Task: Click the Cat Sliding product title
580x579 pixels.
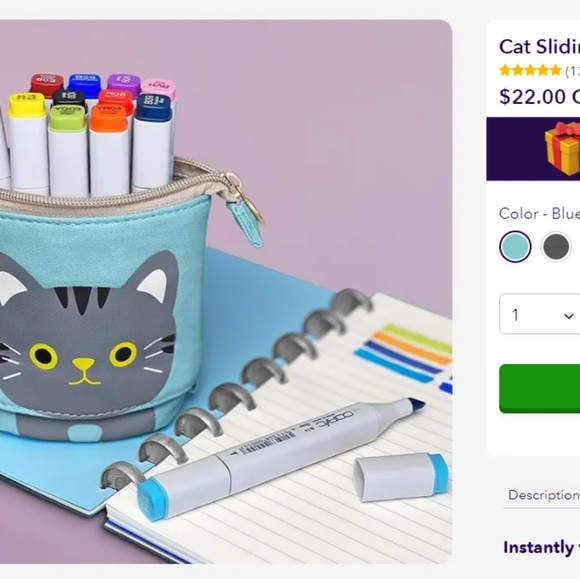Action: [540, 47]
